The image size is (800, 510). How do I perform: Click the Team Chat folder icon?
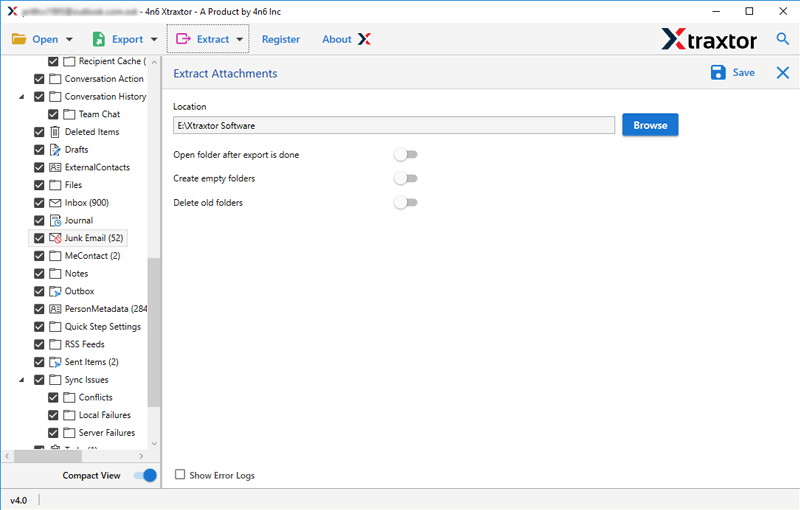coord(69,114)
